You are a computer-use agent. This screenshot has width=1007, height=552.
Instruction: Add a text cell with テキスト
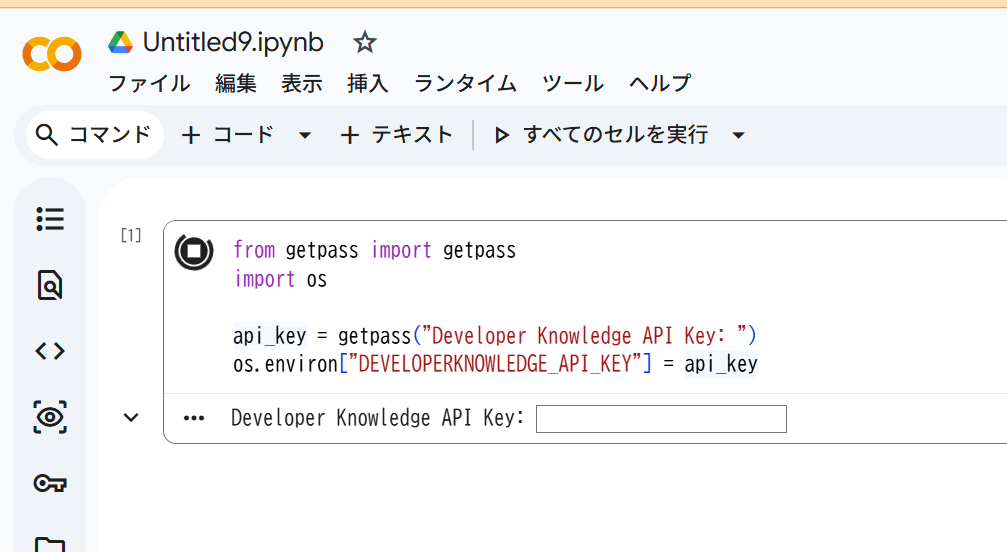(x=396, y=135)
